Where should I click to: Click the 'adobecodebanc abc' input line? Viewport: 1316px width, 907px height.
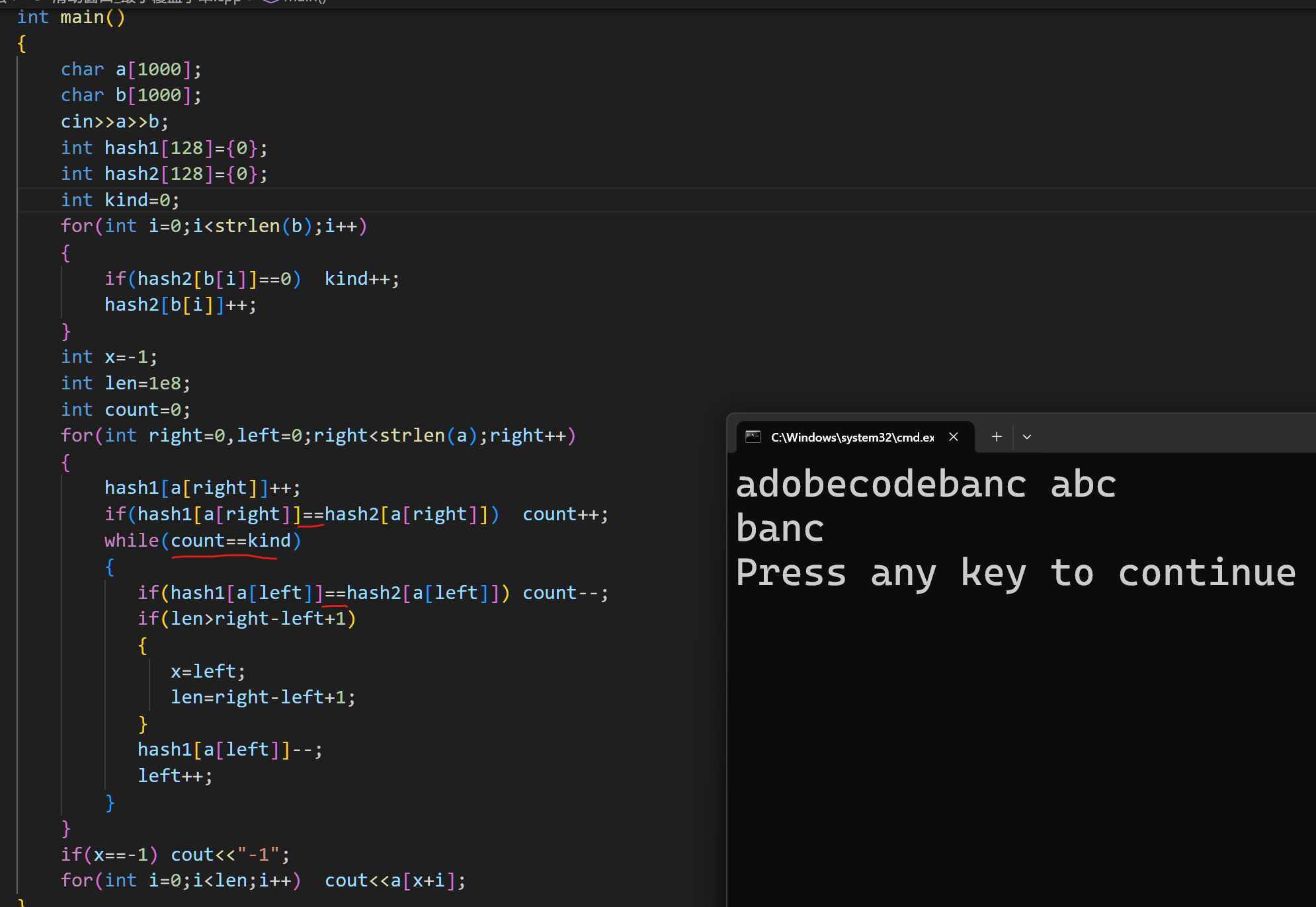click(x=926, y=485)
